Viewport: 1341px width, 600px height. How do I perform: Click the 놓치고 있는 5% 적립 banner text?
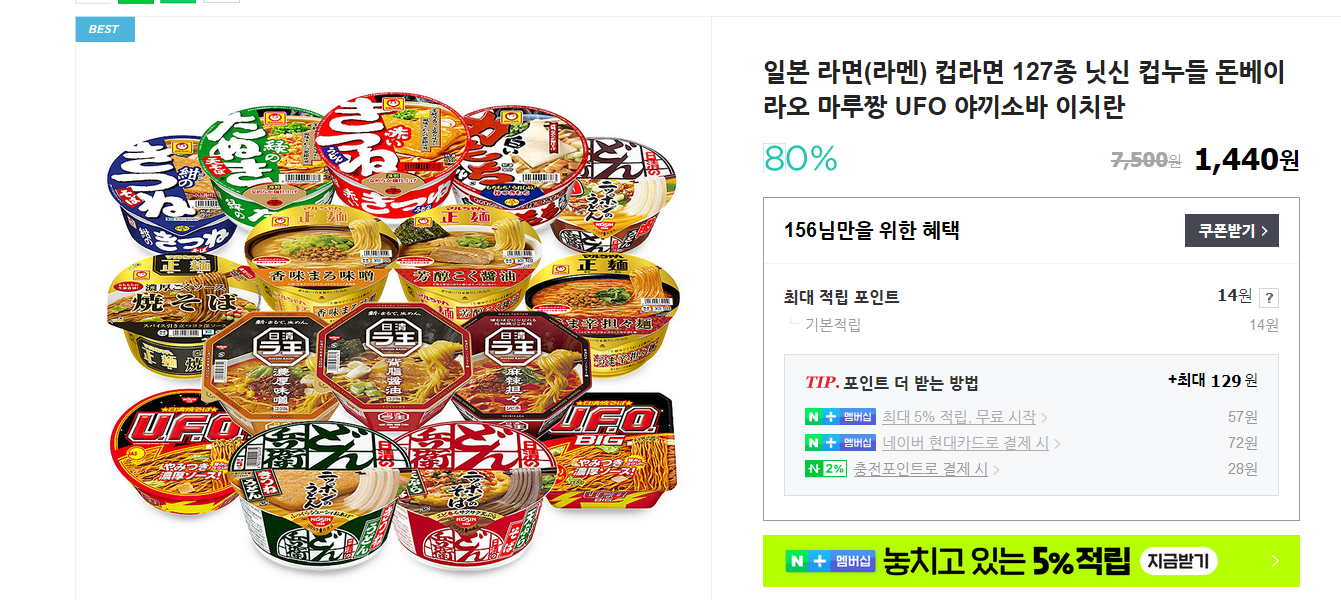[x=1007, y=561]
